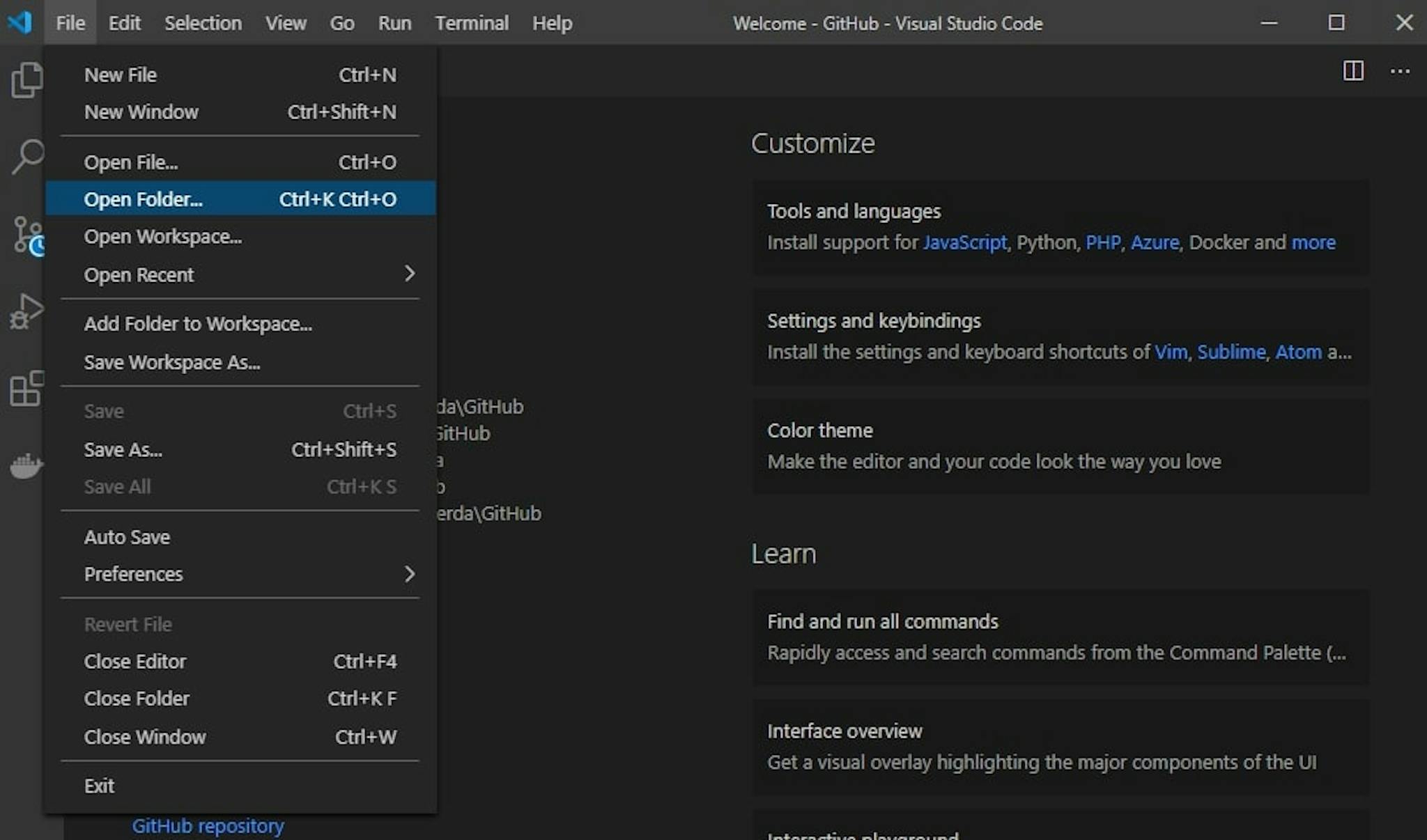The image size is (1427, 840).
Task: Open the Color theme card
Action: point(1060,446)
